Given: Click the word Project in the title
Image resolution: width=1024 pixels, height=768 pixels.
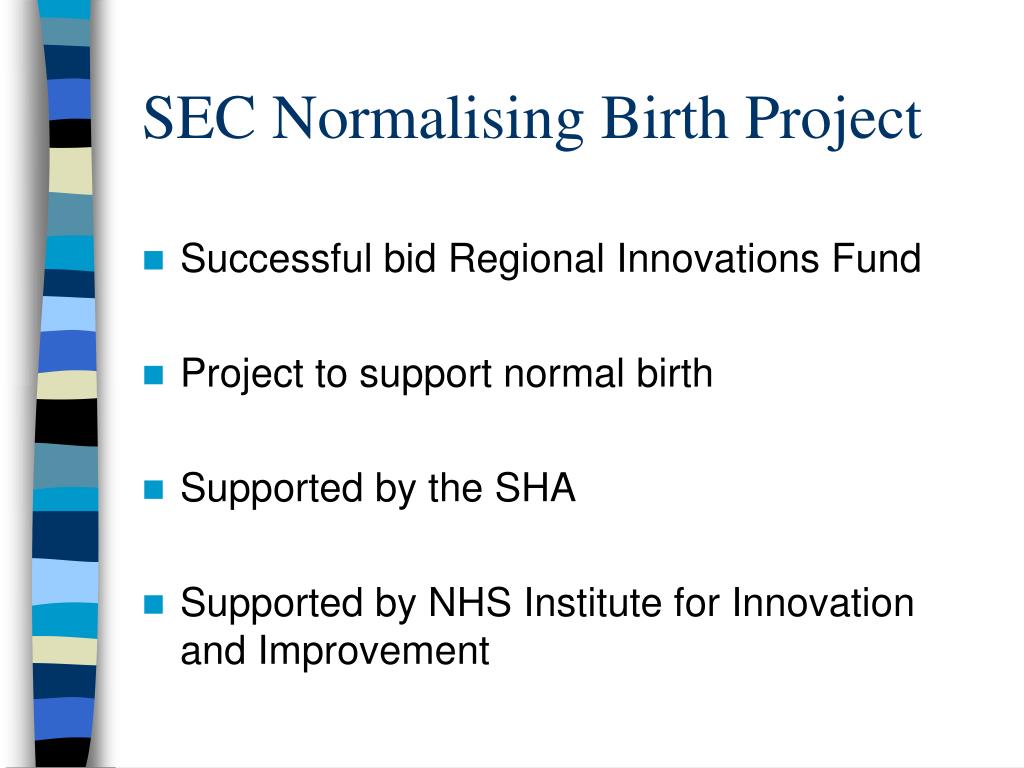Looking at the screenshot, I should pyautogui.click(x=833, y=121).
